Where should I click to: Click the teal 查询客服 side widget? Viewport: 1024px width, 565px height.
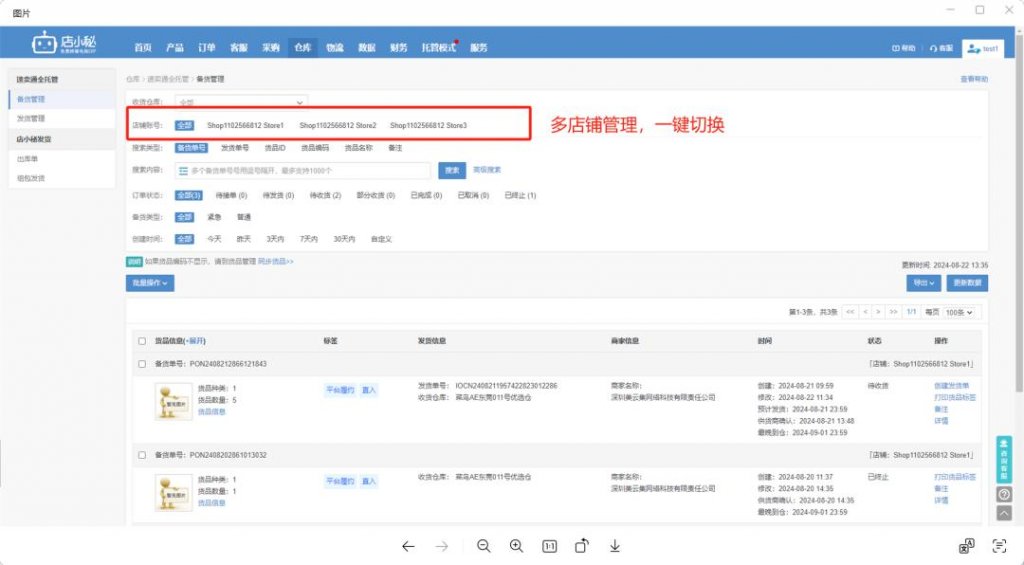click(1004, 459)
